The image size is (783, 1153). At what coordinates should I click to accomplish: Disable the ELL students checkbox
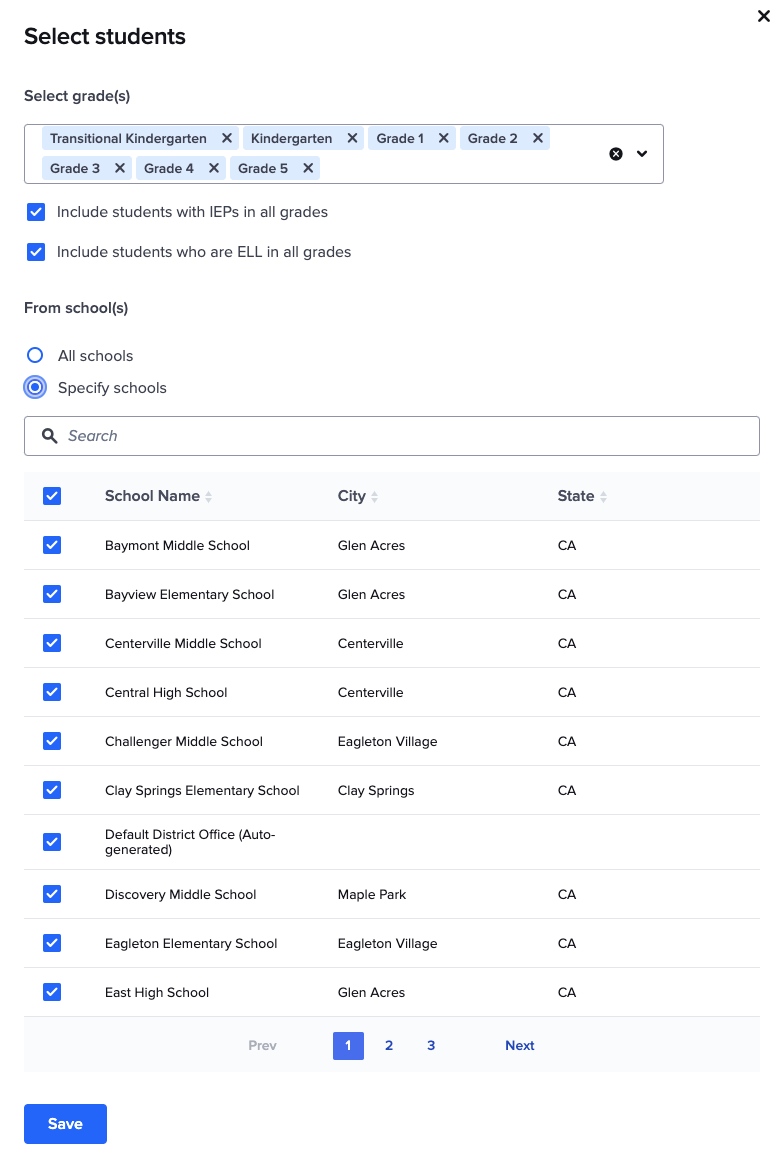click(x=36, y=252)
